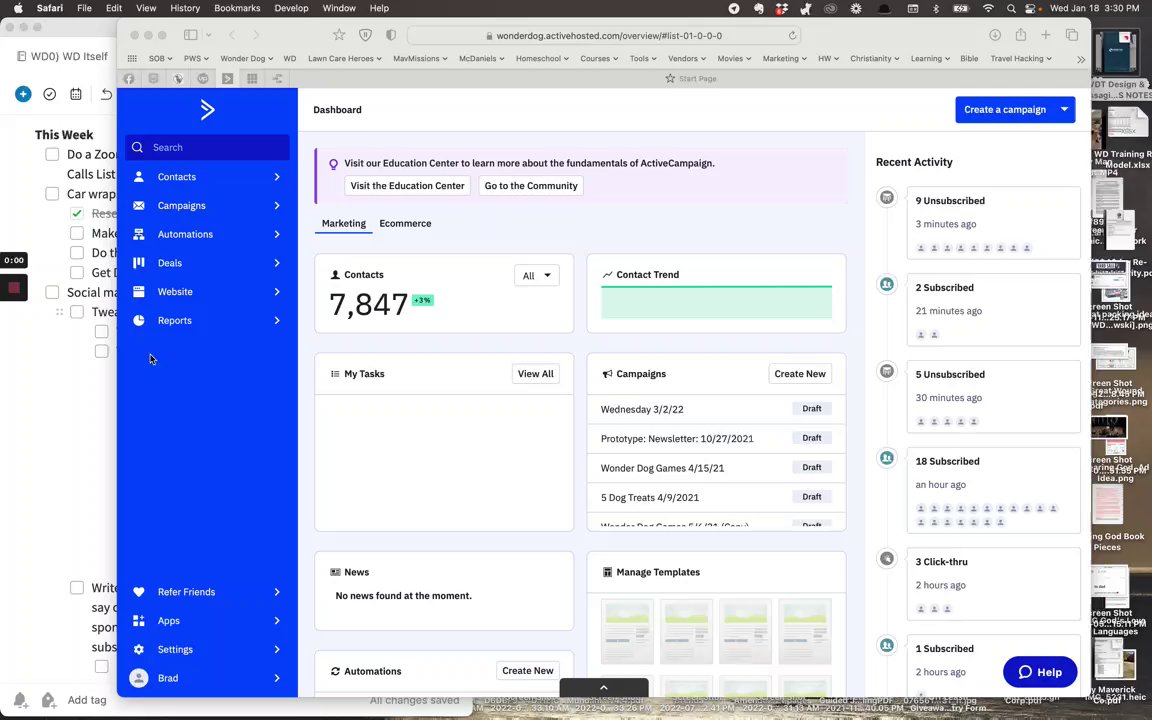Screen dimensions: 1152x720
Task: Click the Safari reload page icon
Action: click(x=792, y=35)
